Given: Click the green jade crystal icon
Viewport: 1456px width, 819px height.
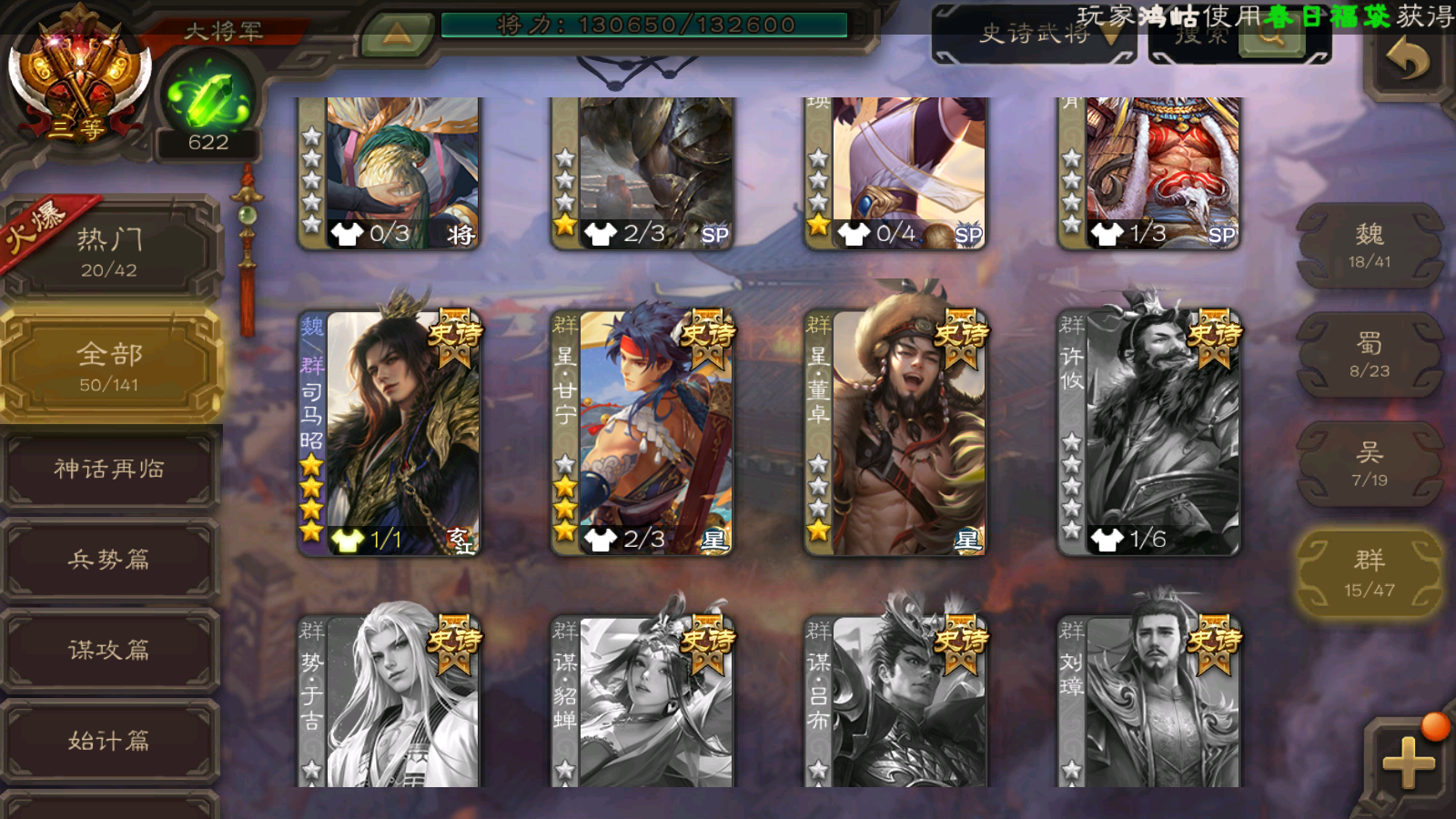Looking at the screenshot, I should [x=208, y=96].
